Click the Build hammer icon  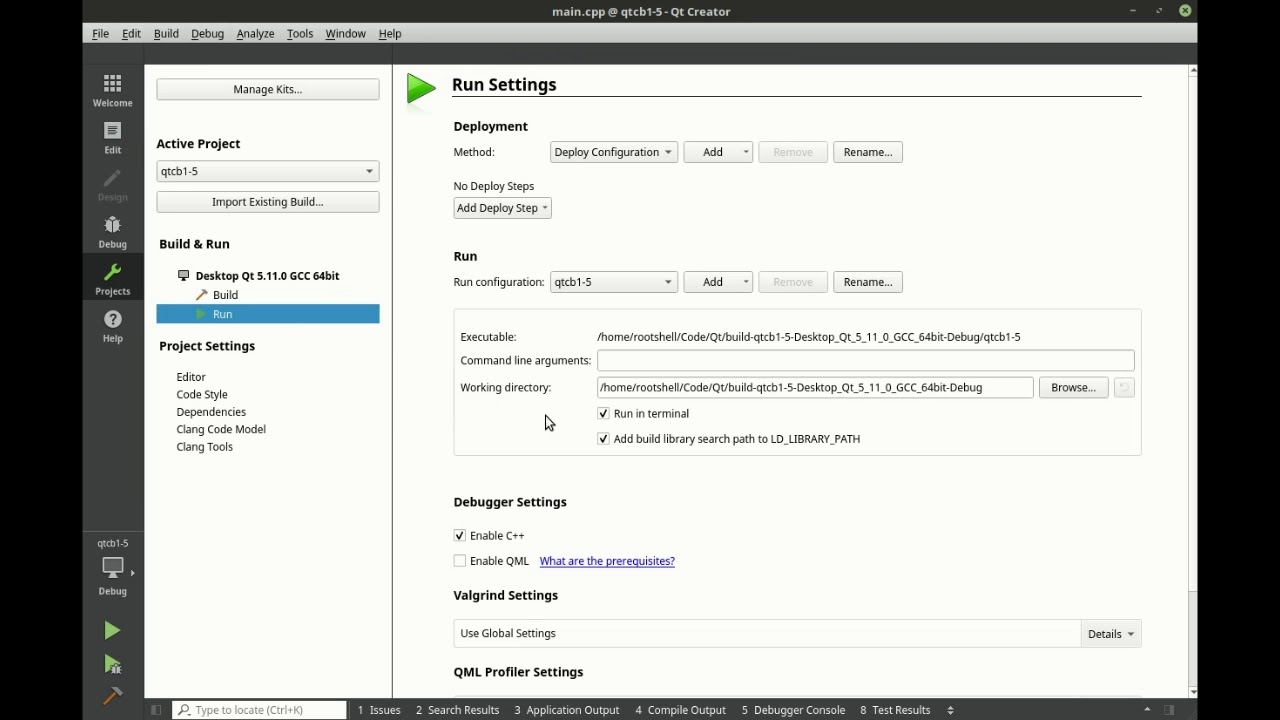[112, 695]
